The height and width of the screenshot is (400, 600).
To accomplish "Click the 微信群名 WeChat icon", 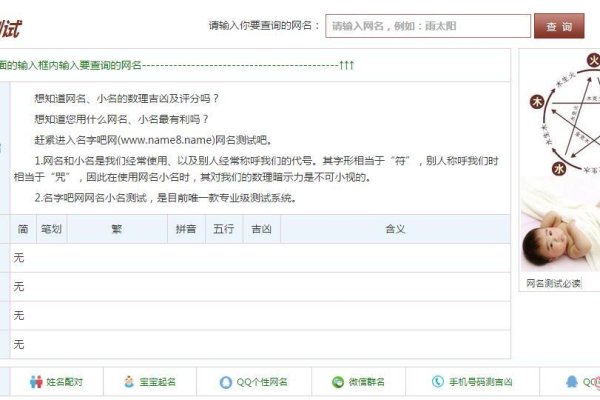I will [338, 382].
